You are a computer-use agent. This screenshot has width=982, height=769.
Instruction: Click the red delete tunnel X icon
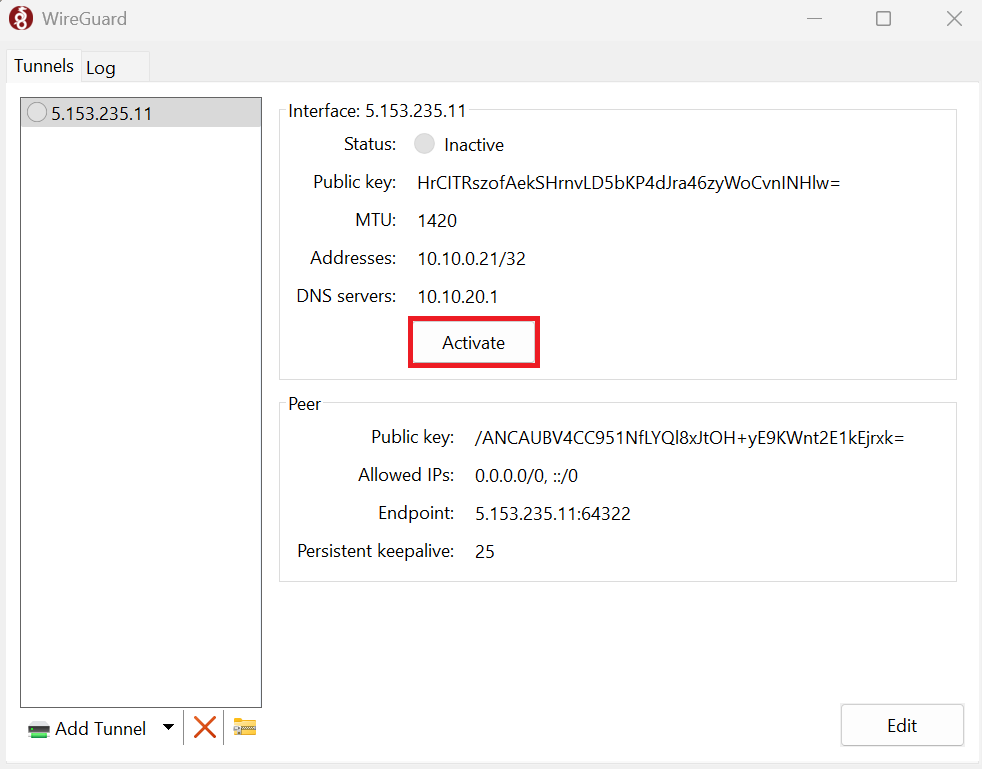pos(205,727)
